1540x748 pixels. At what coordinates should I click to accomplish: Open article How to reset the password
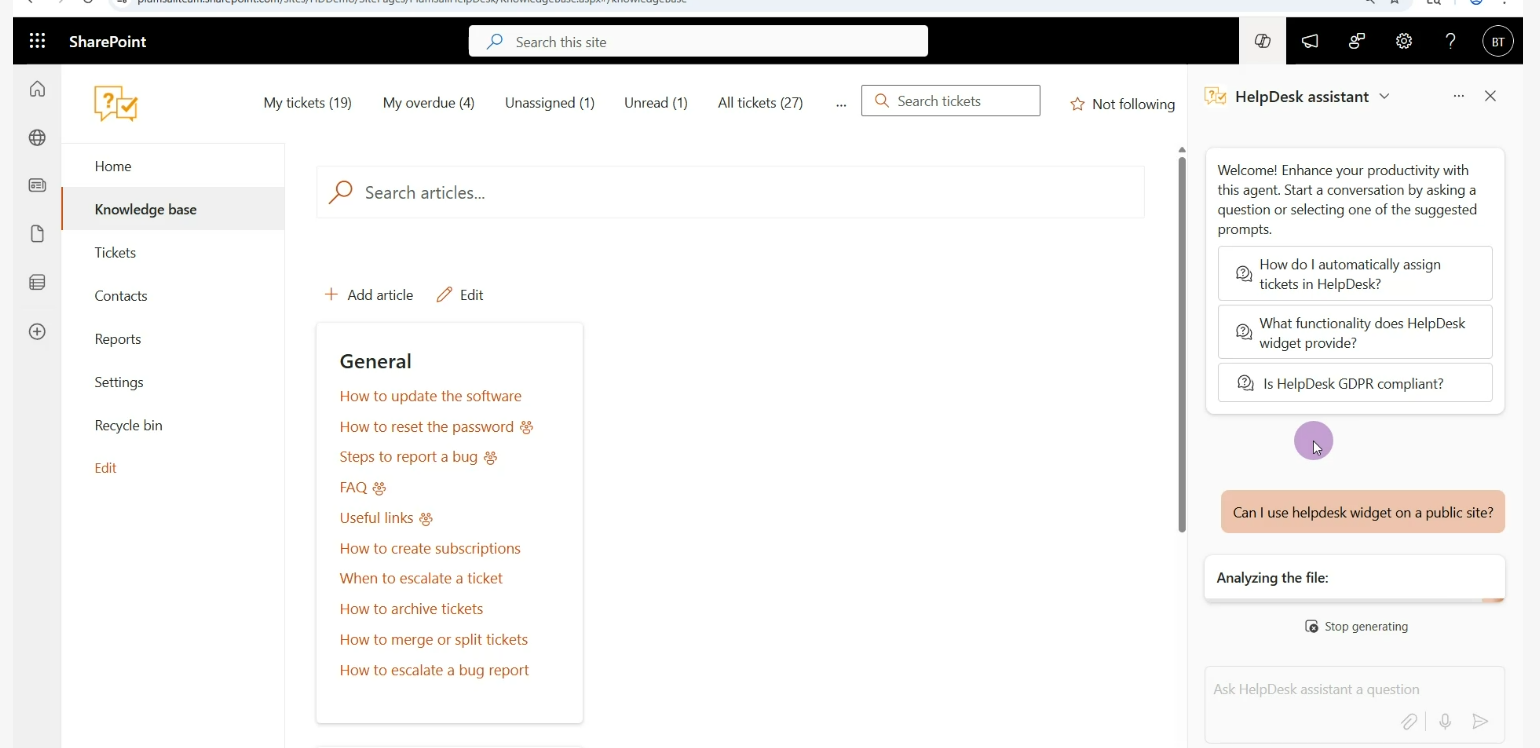coord(427,427)
